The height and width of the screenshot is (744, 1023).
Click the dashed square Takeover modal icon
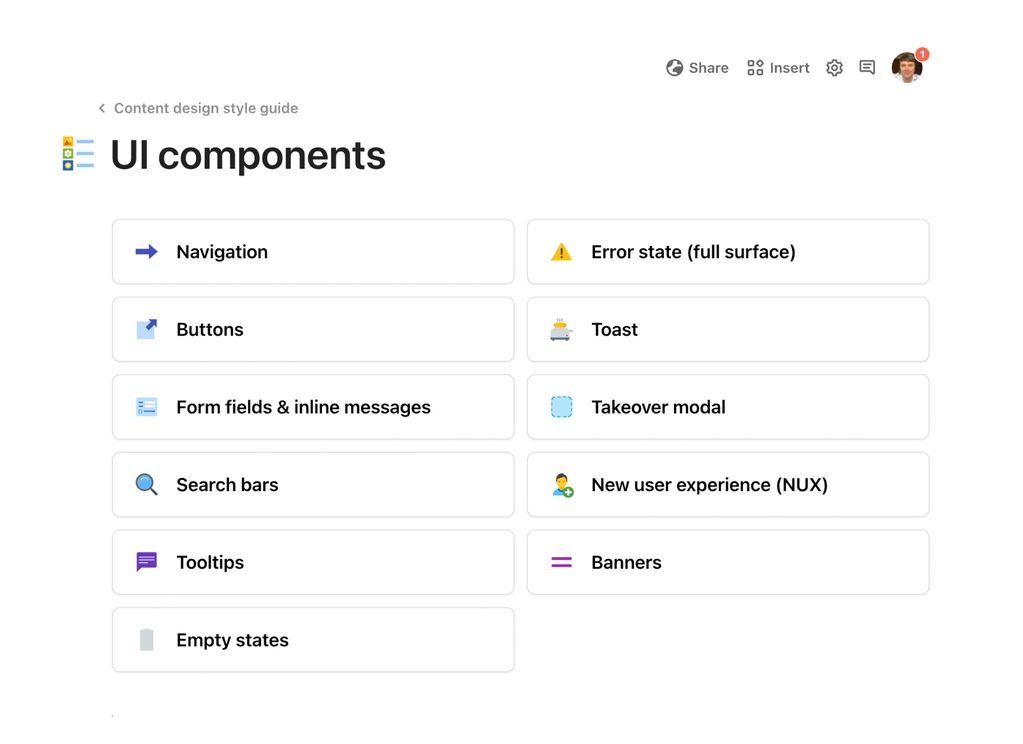point(561,407)
